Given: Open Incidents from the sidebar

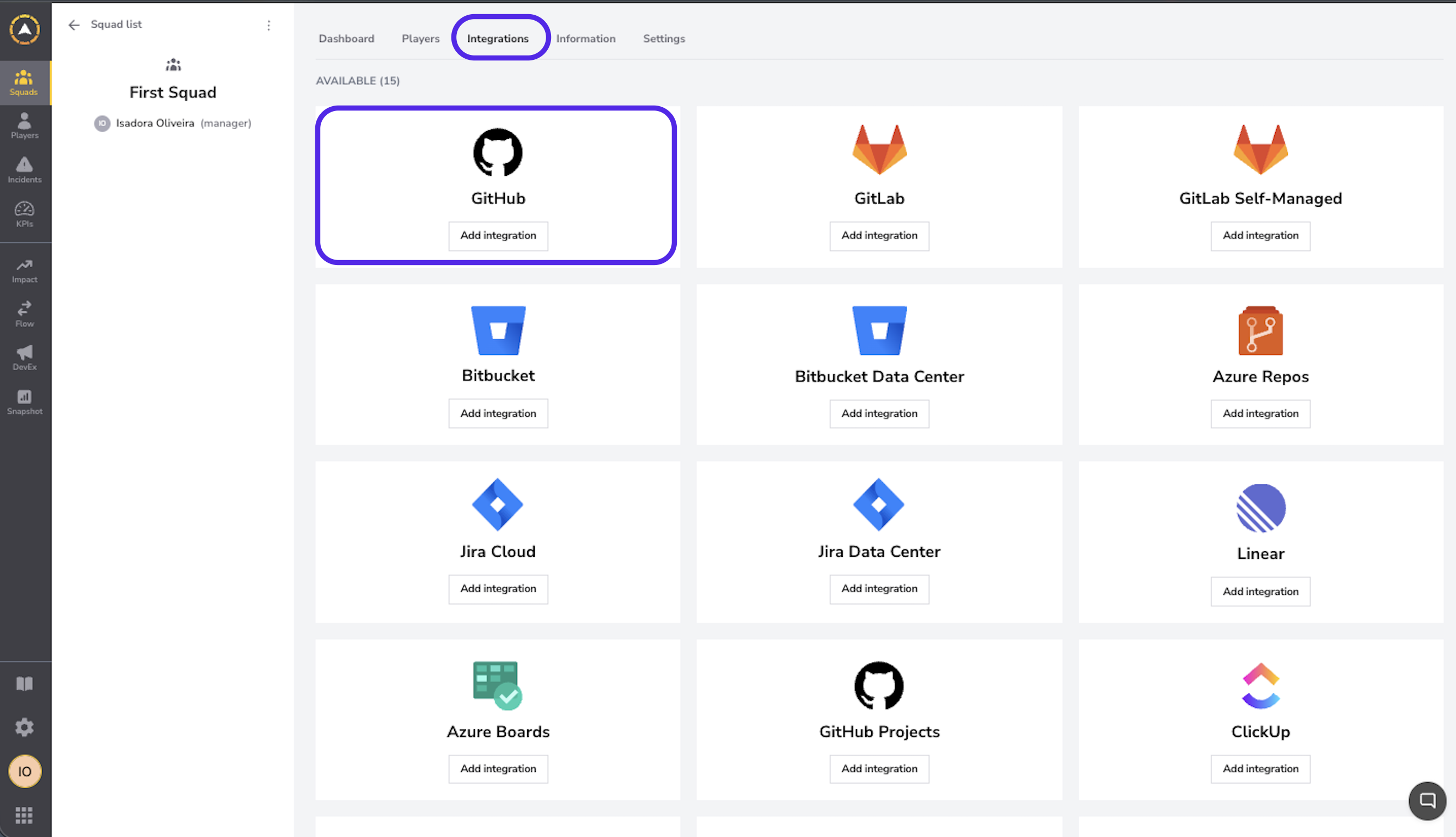Looking at the screenshot, I should click(x=25, y=170).
